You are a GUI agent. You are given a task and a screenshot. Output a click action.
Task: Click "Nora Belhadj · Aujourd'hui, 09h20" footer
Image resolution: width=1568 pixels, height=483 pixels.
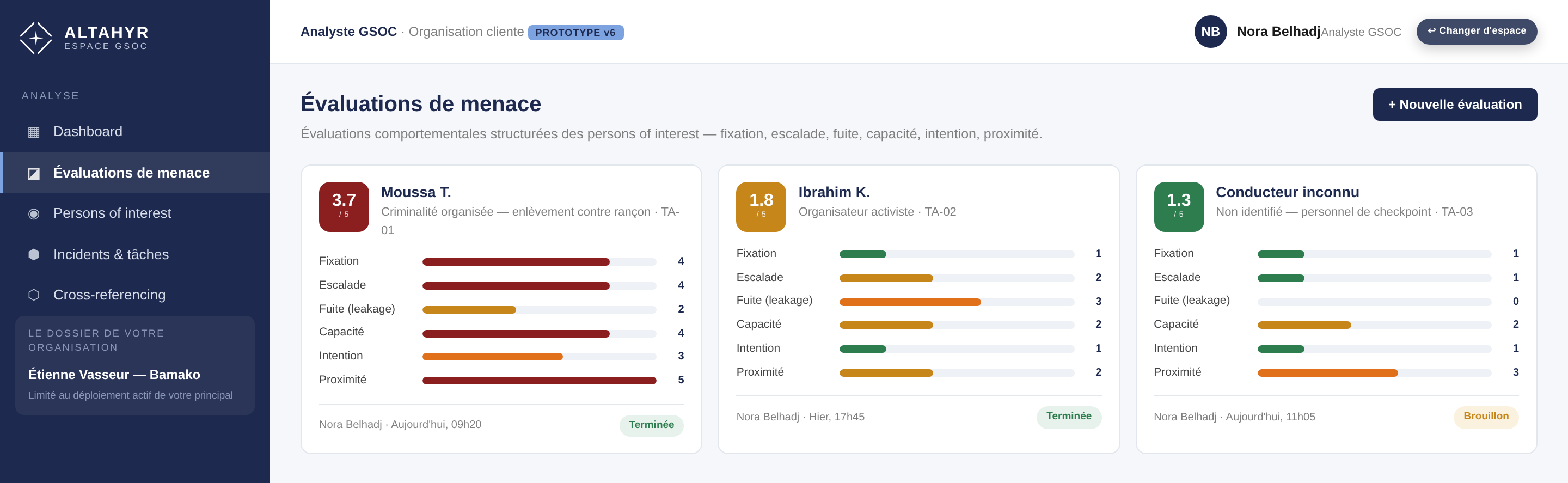click(x=400, y=425)
